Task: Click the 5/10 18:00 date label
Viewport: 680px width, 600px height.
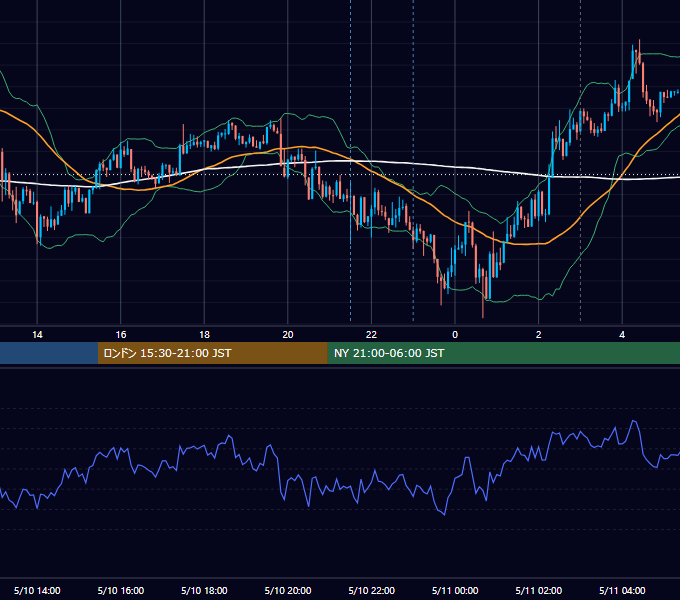Action: coord(204,590)
